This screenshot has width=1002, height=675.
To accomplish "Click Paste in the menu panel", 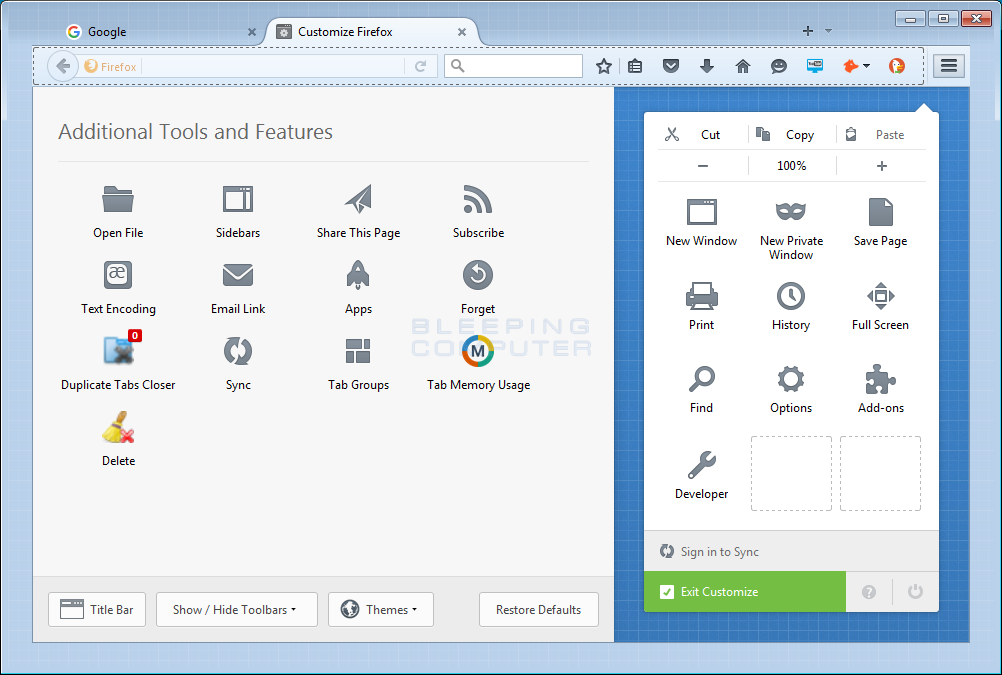I will 881,135.
